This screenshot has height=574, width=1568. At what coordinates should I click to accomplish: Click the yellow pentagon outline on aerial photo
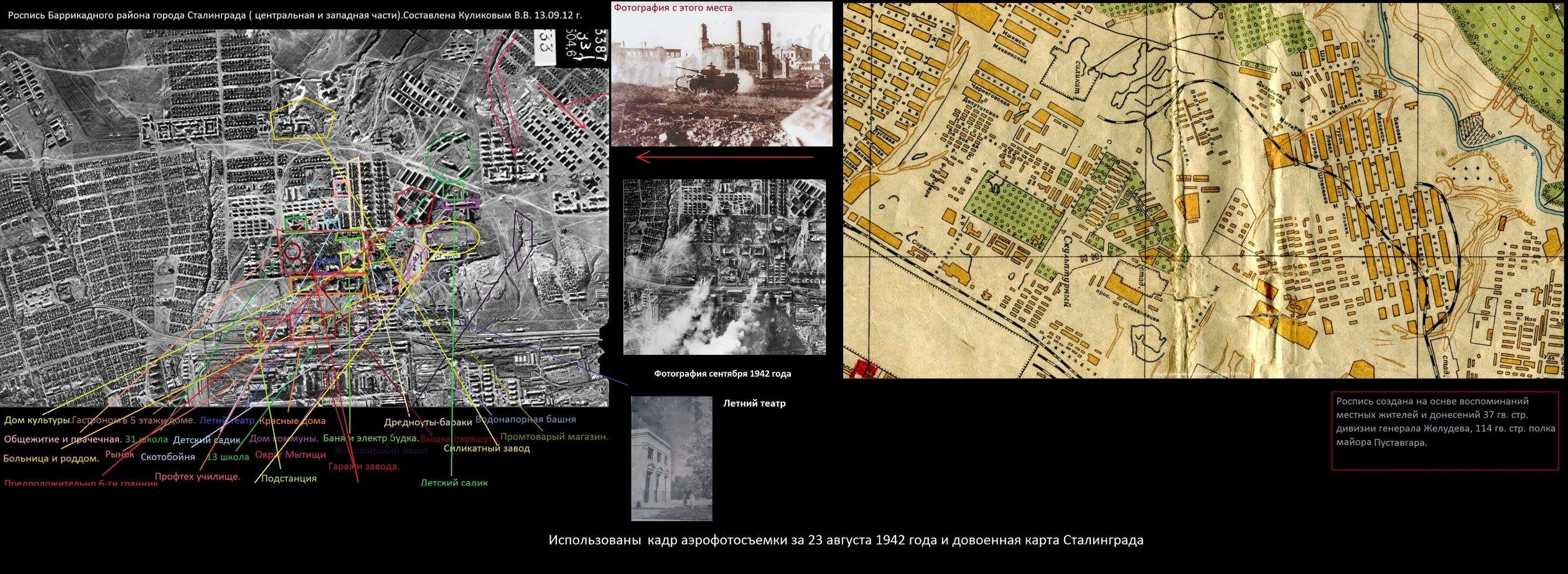point(303,118)
